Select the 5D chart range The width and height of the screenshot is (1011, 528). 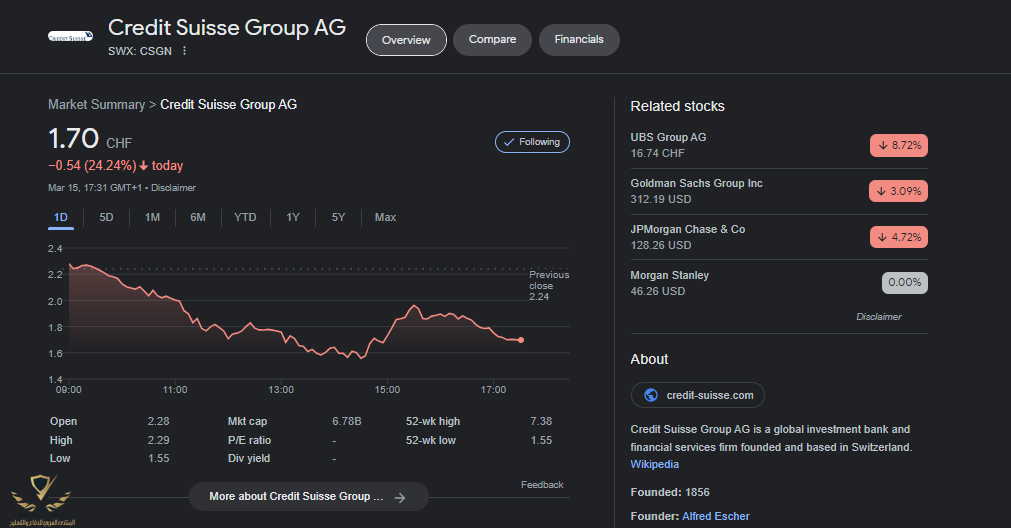click(x=106, y=217)
